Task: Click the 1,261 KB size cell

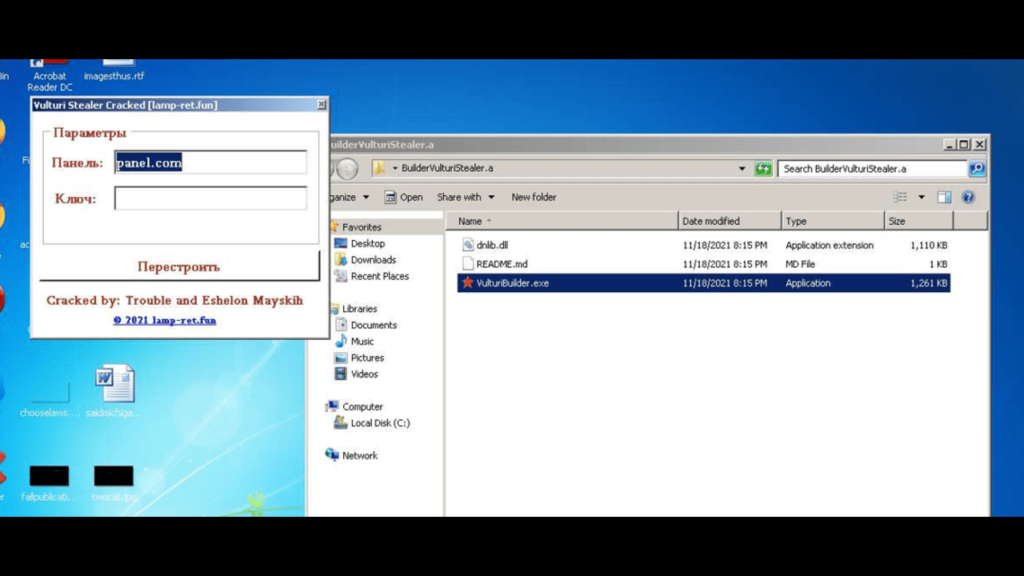Action: (928, 283)
